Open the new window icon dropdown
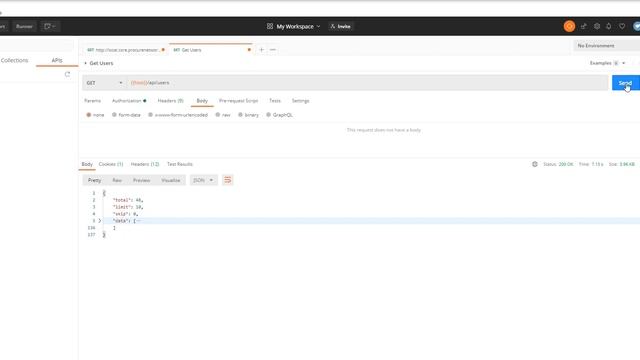The height and width of the screenshot is (360, 640). click(50, 27)
